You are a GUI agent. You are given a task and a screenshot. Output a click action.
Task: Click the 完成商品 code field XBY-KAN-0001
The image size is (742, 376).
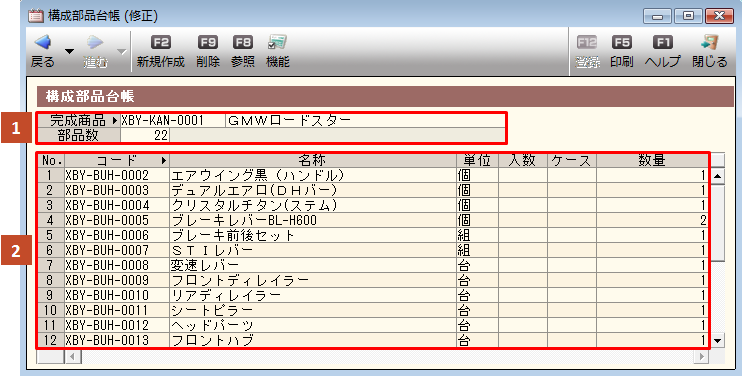[173, 121]
